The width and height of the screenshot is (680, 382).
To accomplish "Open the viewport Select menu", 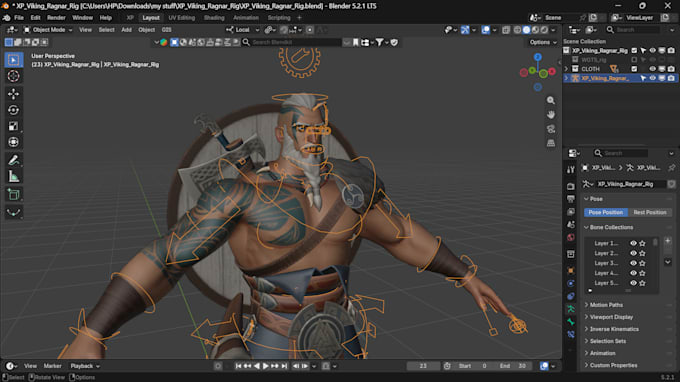I will (106, 30).
